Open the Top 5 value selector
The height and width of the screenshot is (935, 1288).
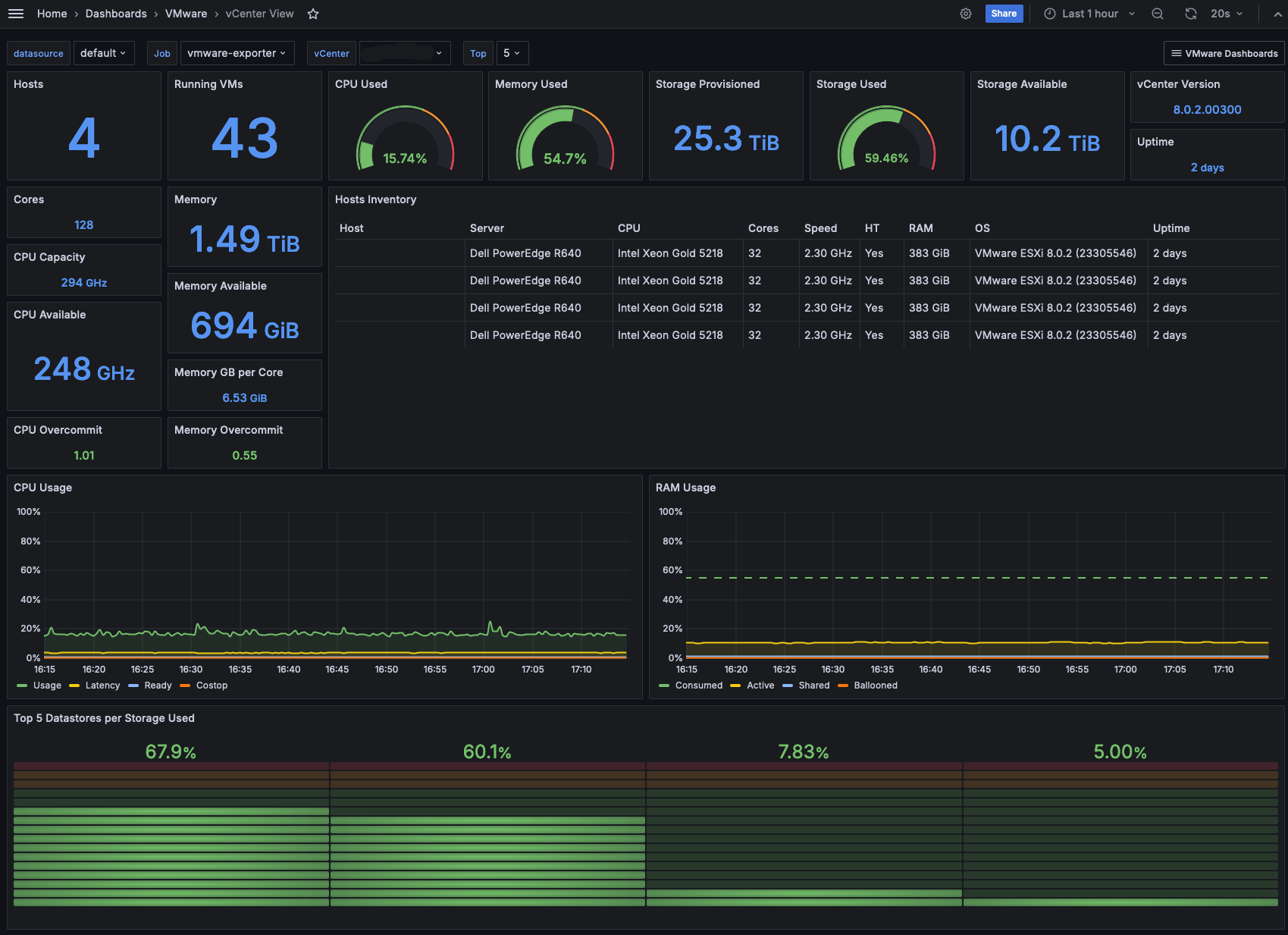512,53
